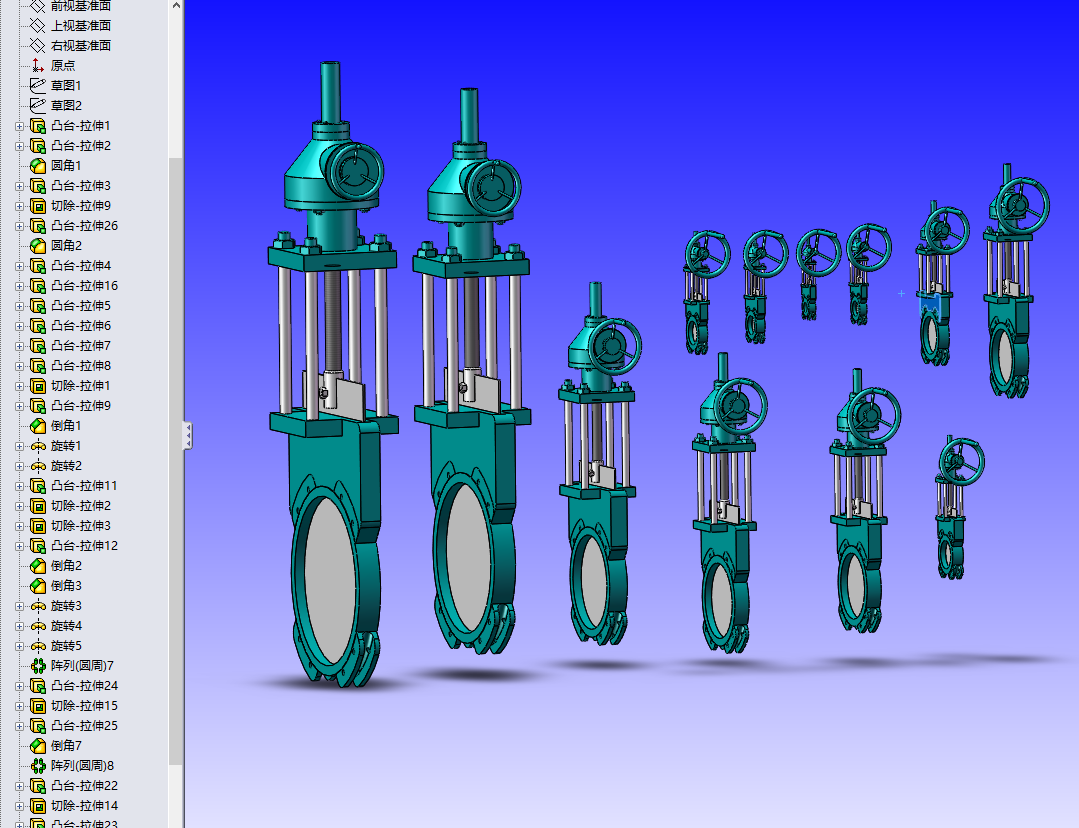Click the 上视基准面 plane icon
Image resolution: width=1079 pixels, height=828 pixels.
pos(38,25)
